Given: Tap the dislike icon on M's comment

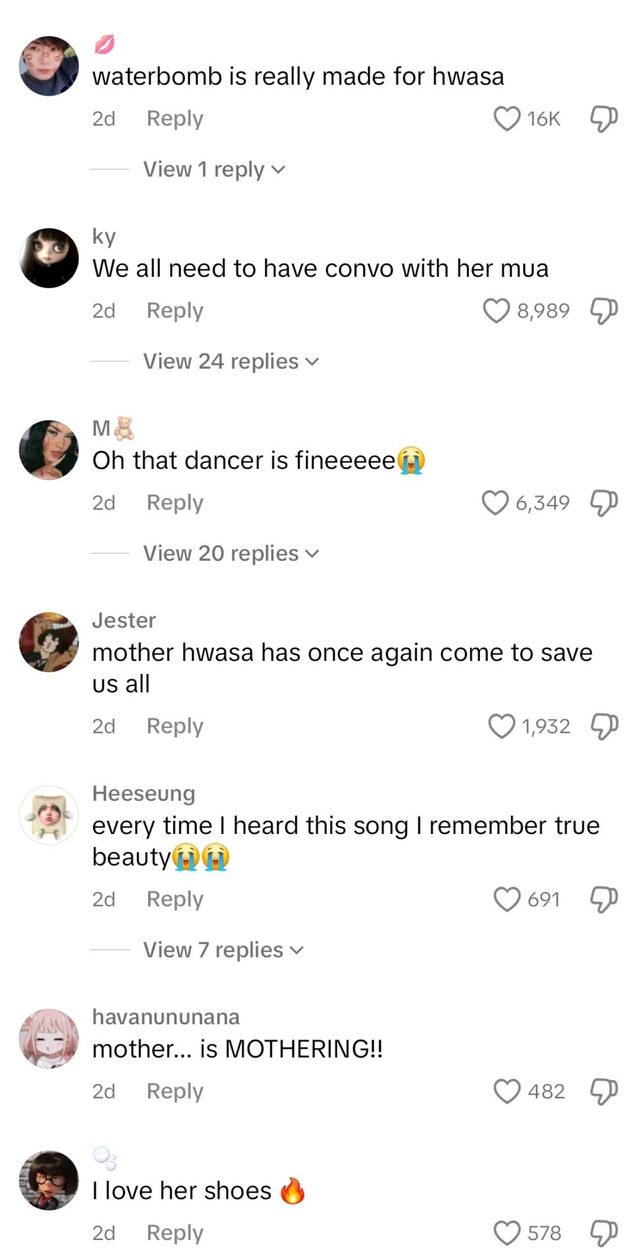Looking at the screenshot, I should pyautogui.click(x=604, y=503).
